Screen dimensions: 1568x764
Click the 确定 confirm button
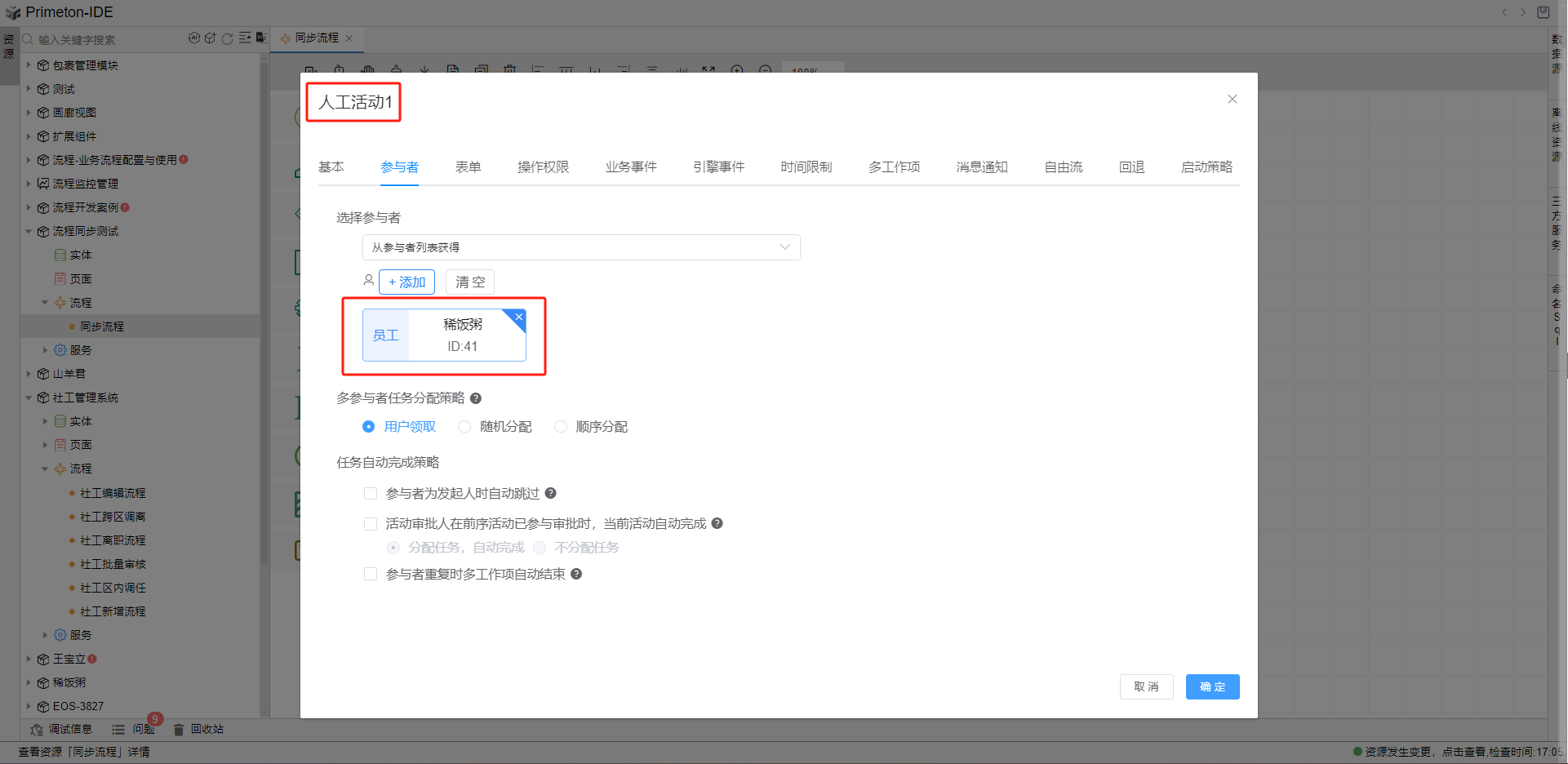click(x=1212, y=687)
